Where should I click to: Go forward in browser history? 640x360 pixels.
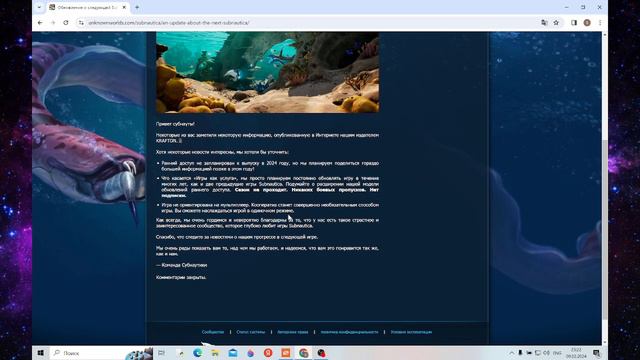pyautogui.click(x=53, y=23)
